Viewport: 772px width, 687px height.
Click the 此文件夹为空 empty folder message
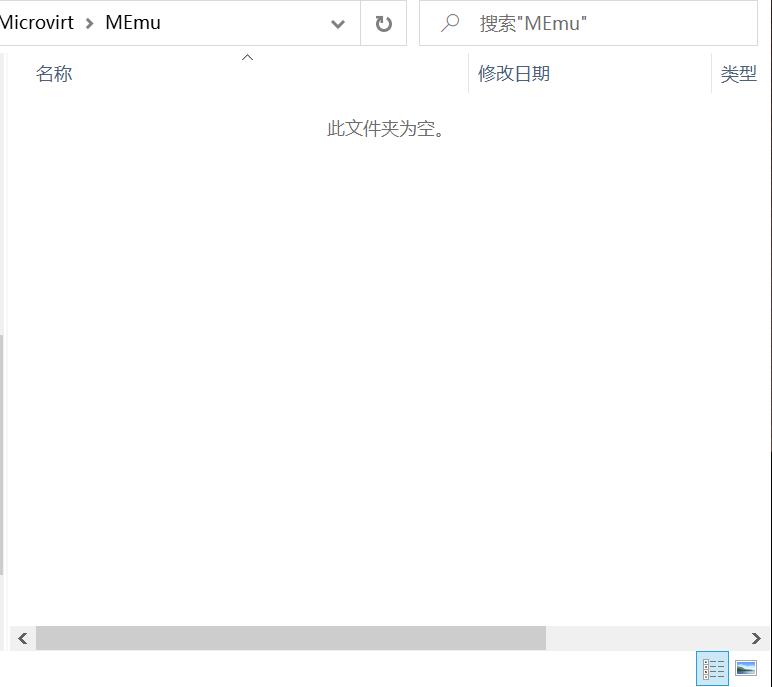[386, 129]
